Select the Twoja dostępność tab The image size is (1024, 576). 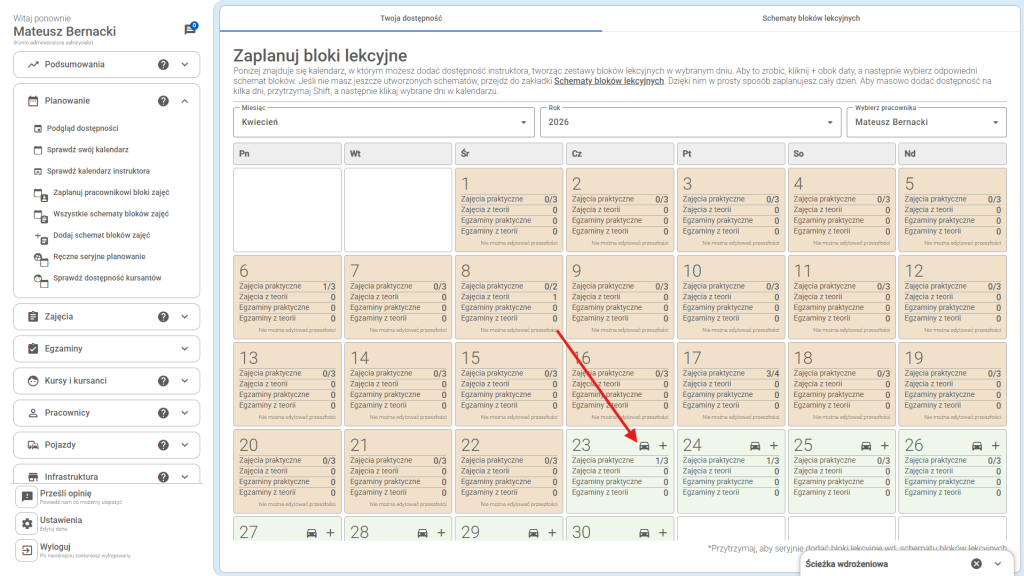pyautogui.click(x=411, y=18)
